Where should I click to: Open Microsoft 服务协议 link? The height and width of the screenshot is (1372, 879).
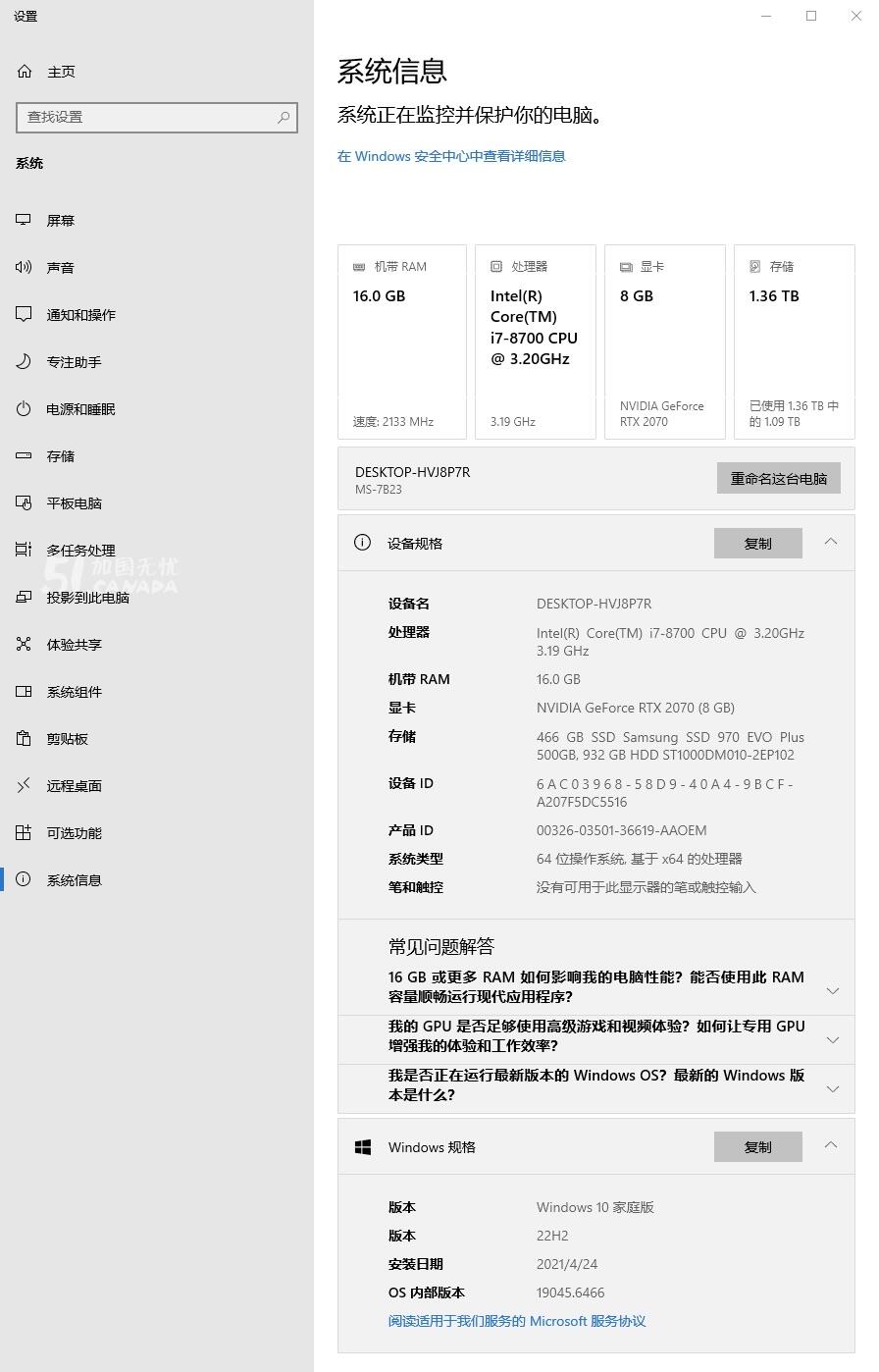click(x=517, y=1321)
